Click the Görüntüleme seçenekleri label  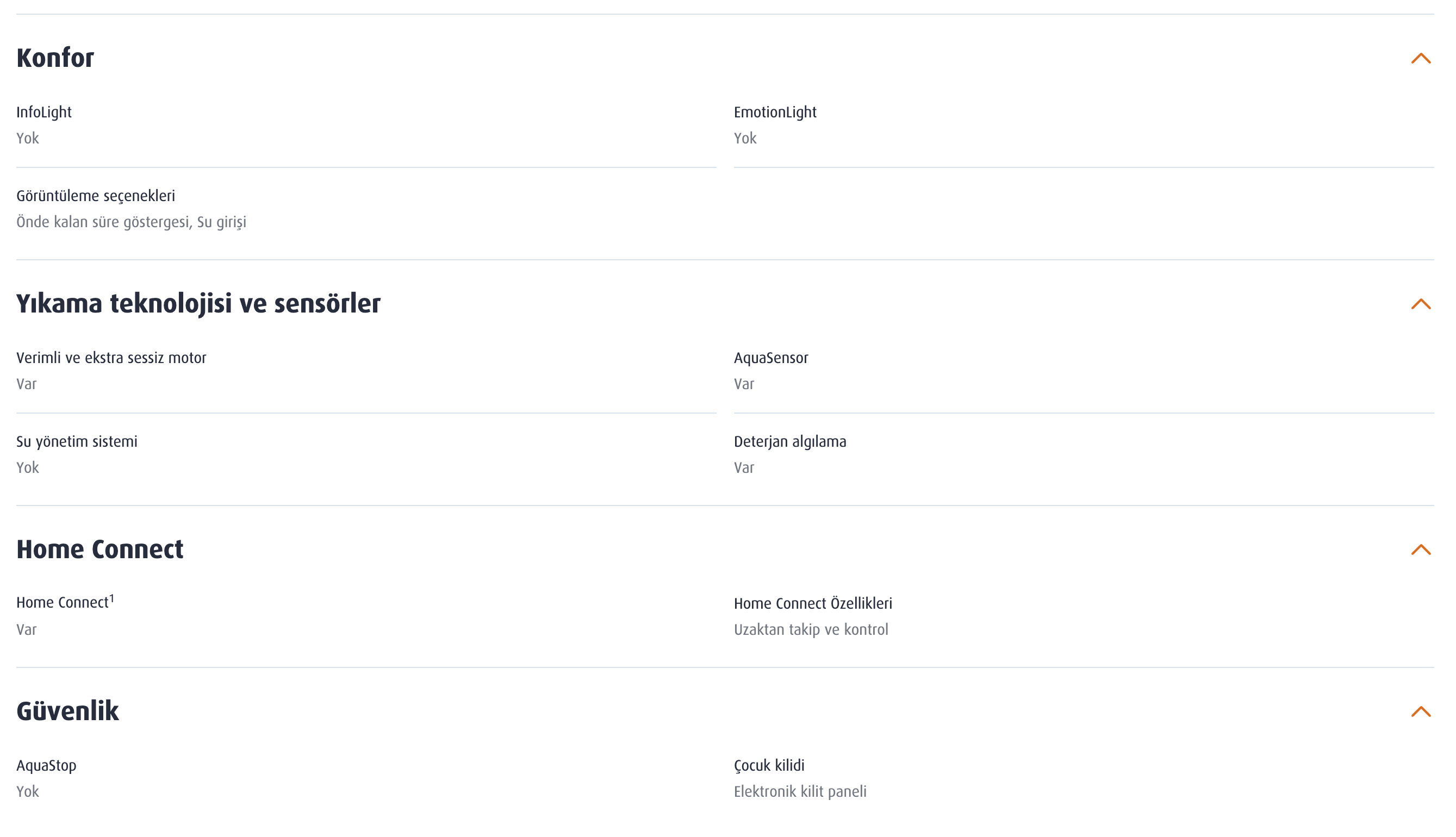coord(96,196)
